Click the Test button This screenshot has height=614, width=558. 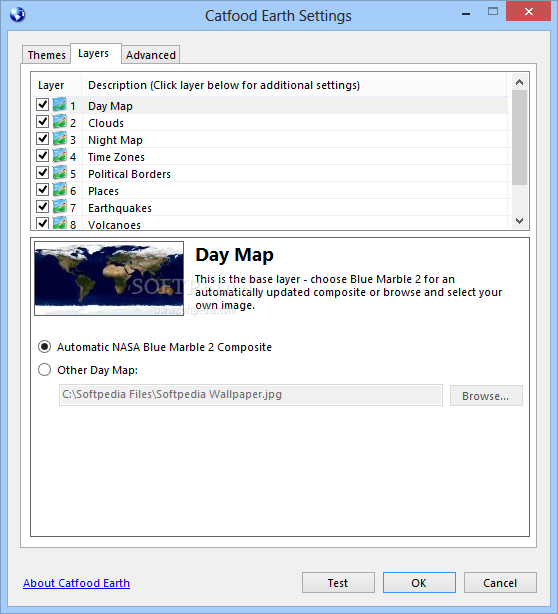click(338, 583)
